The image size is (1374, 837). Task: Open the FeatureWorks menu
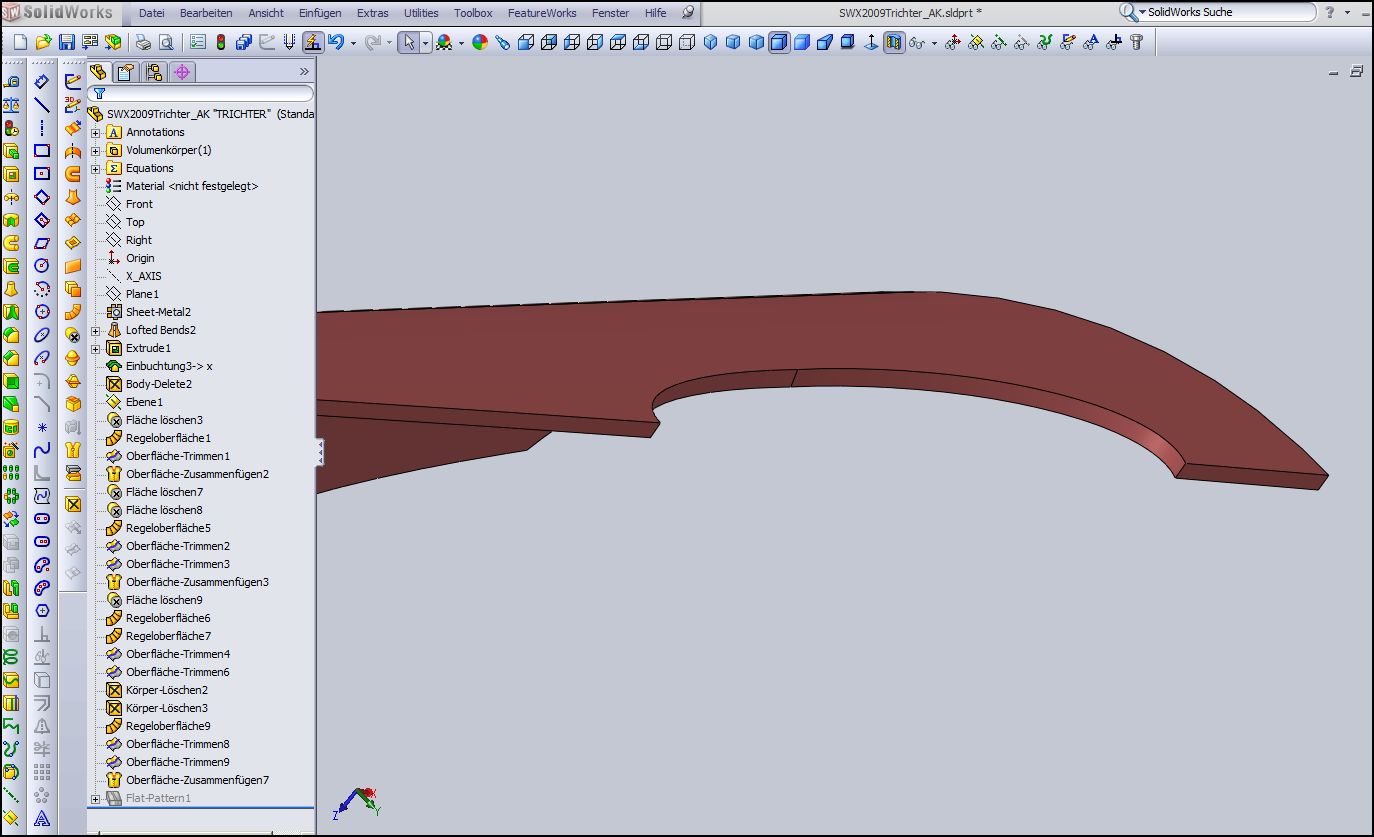click(x=542, y=13)
